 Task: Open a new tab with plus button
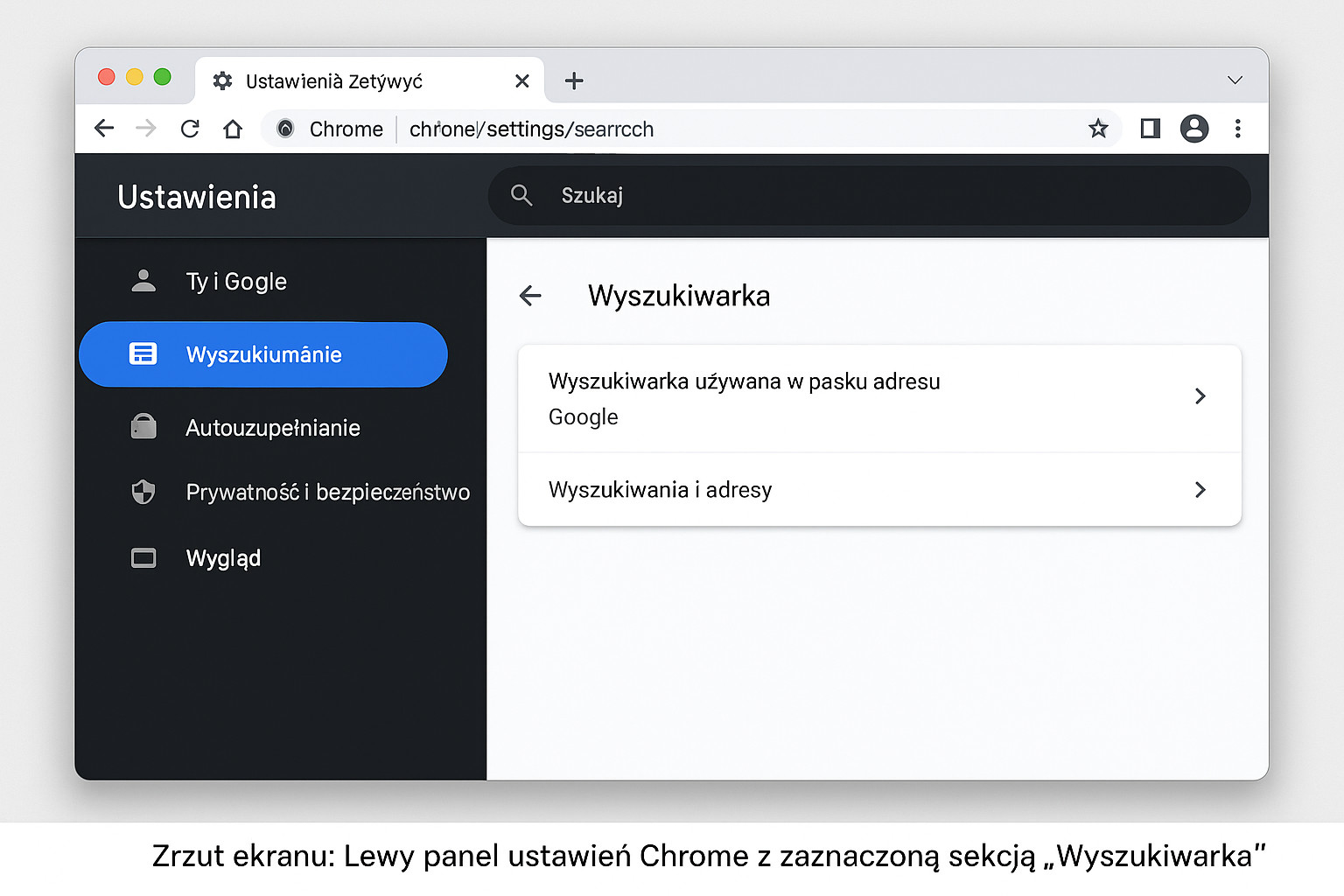tap(574, 80)
